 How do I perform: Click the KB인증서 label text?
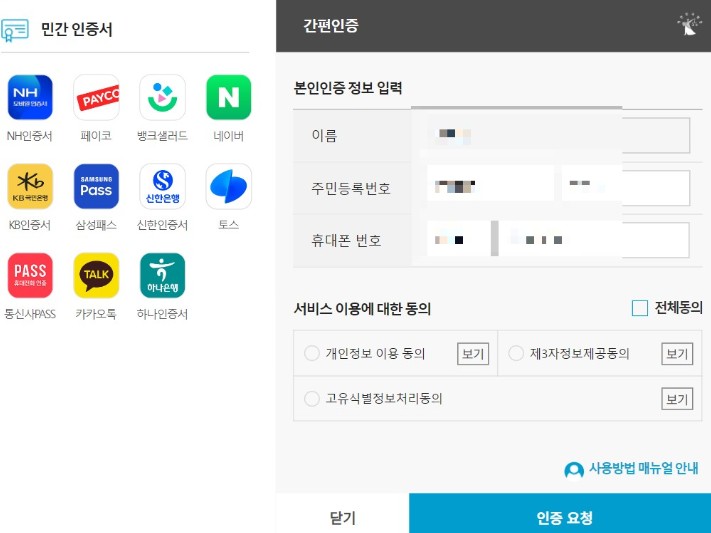point(29,225)
